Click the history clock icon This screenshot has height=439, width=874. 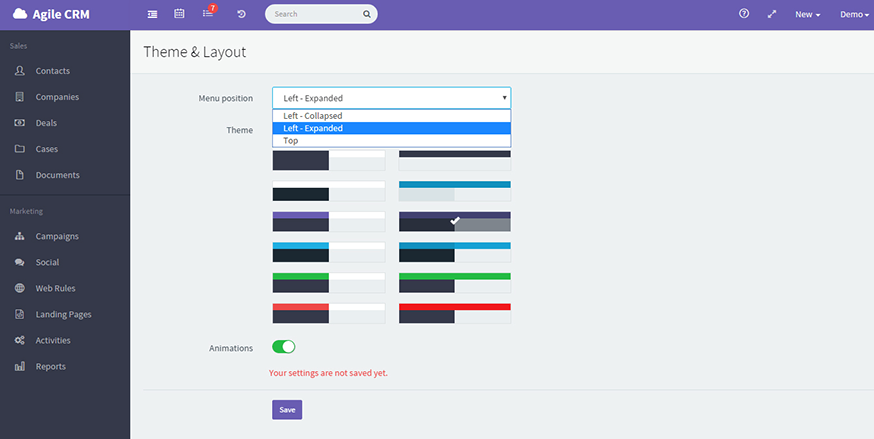tap(241, 14)
